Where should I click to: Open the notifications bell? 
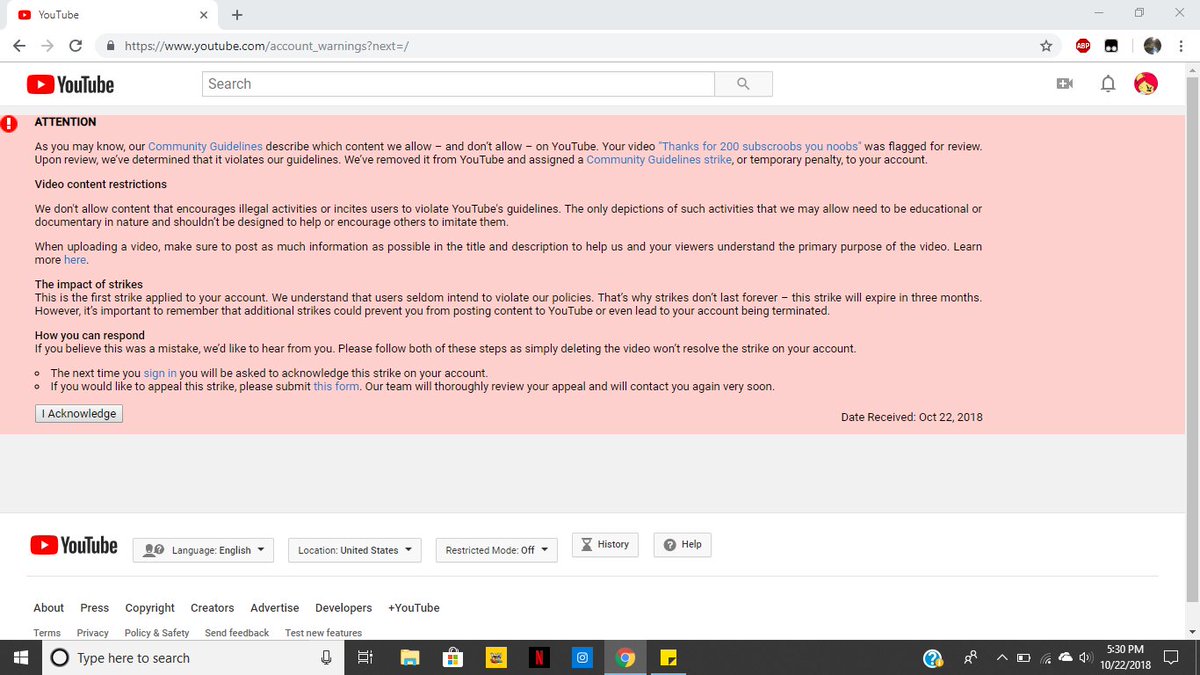point(1108,84)
